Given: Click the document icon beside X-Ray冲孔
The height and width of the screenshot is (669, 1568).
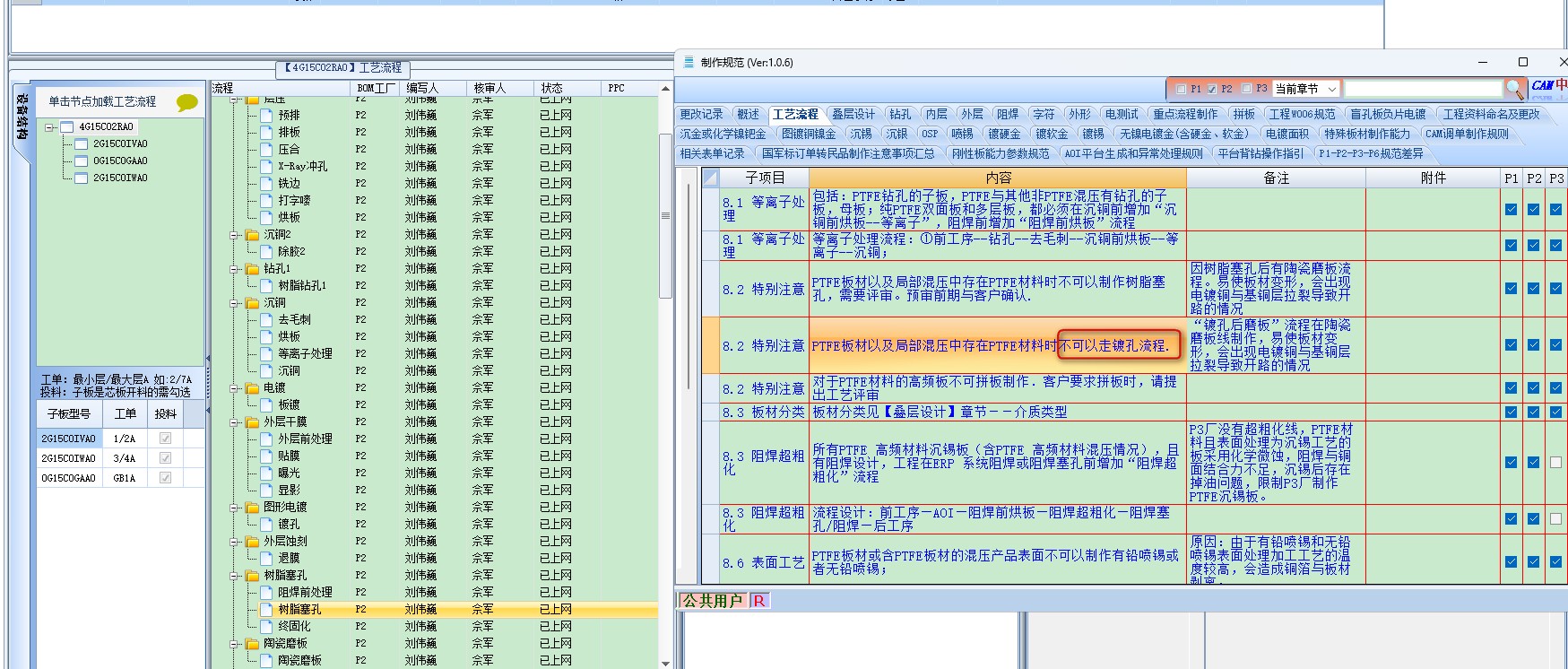Looking at the screenshot, I should [266, 166].
